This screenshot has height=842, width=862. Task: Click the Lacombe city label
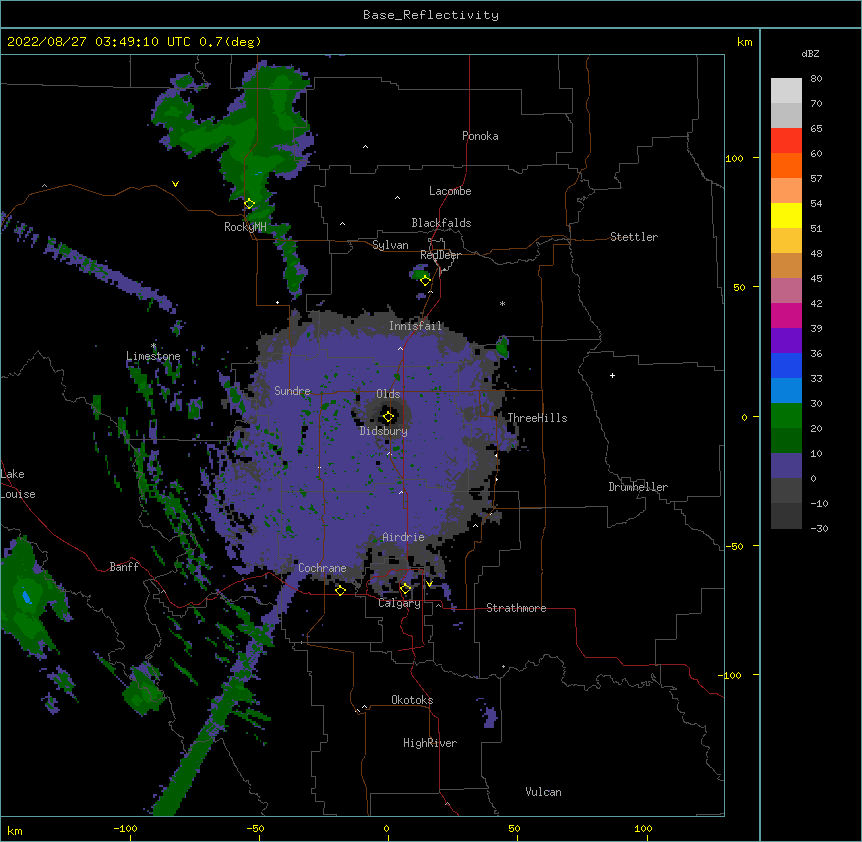(x=450, y=191)
